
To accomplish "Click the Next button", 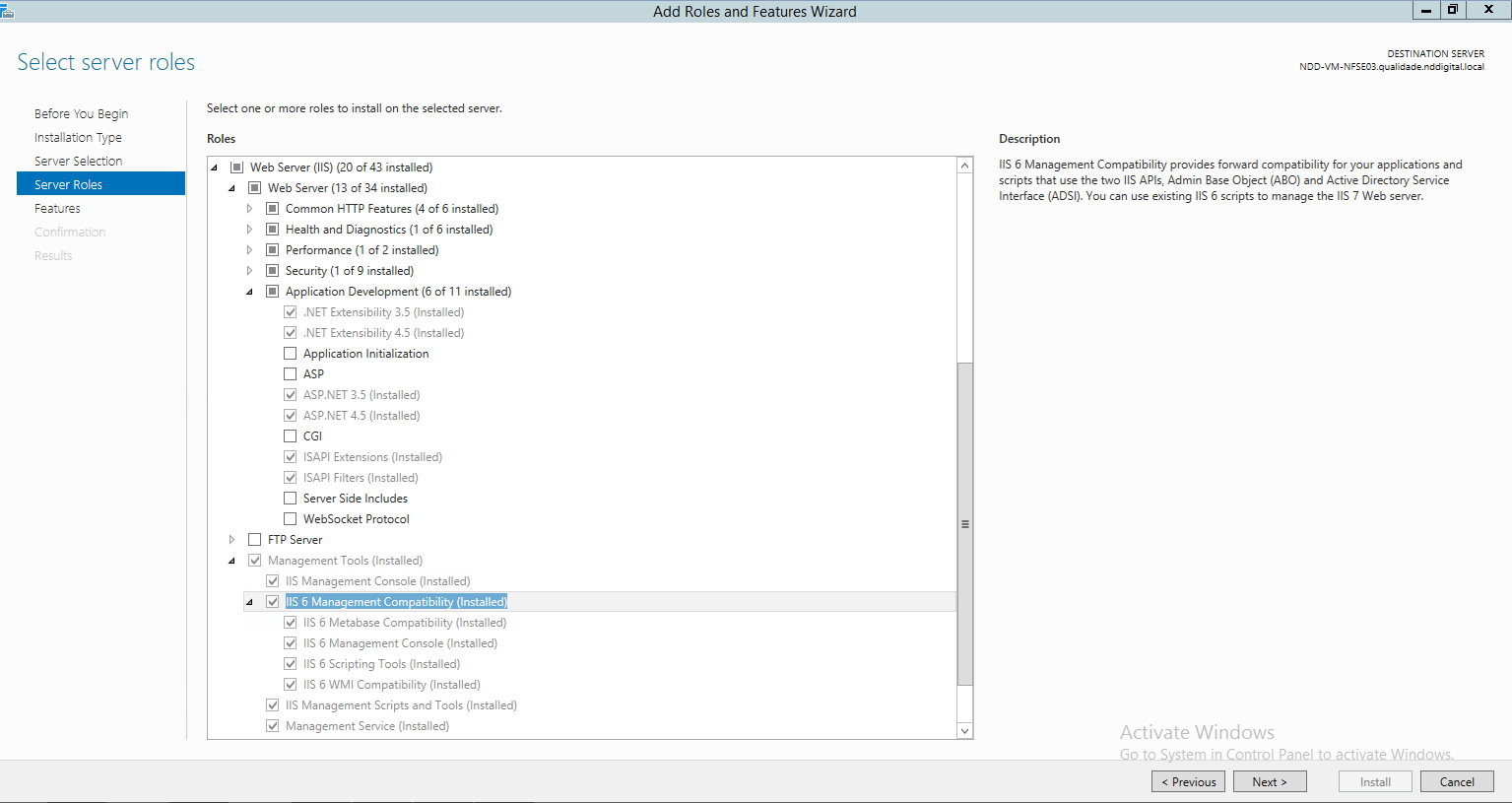I will click(x=1269, y=781).
